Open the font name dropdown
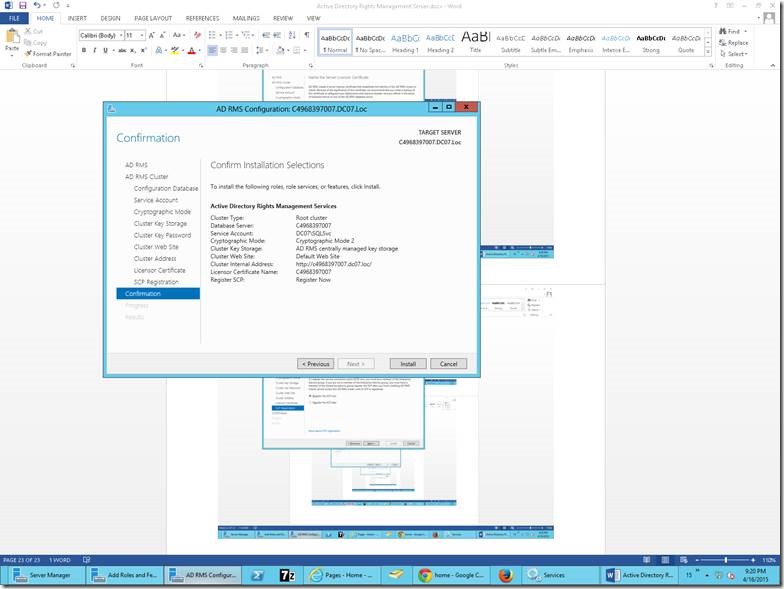784x589 pixels. [x=122, y=36]
